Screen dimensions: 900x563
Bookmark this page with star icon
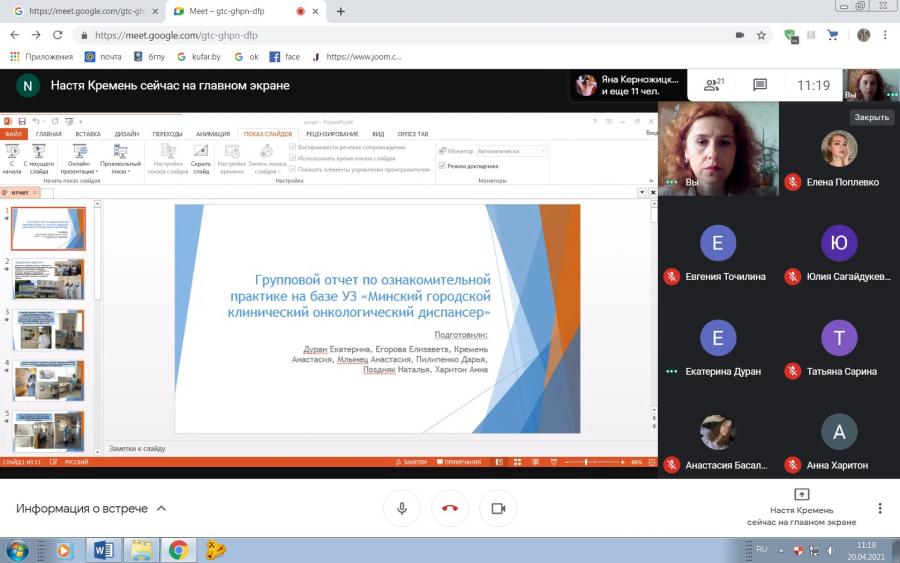761,35
